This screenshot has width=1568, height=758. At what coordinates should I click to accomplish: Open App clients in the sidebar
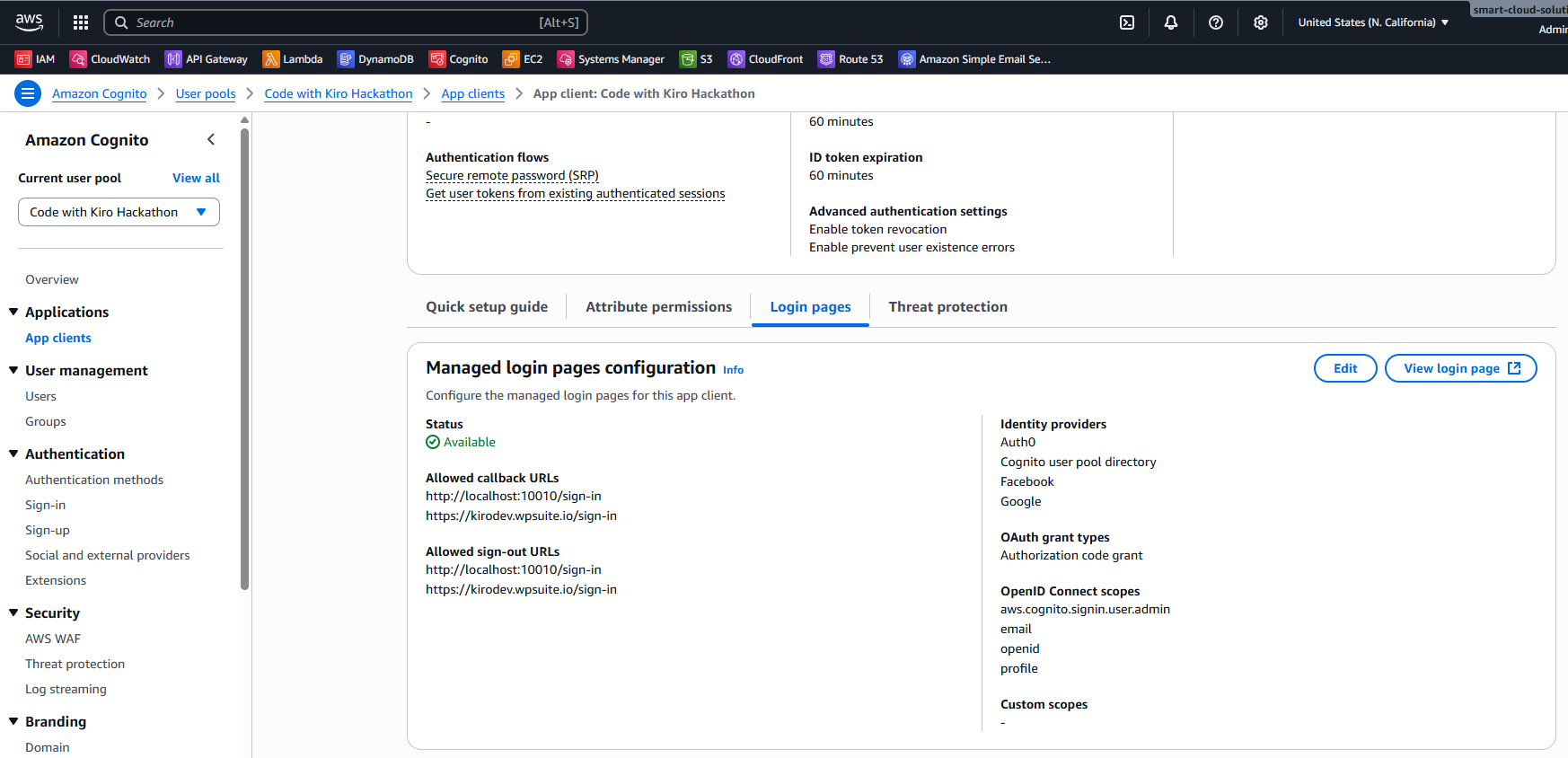tap(58, 338)
